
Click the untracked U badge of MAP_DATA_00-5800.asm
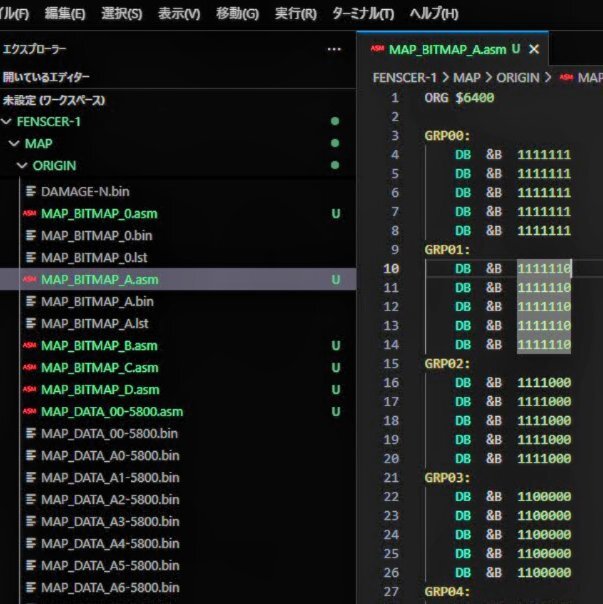tap(336, 411)
